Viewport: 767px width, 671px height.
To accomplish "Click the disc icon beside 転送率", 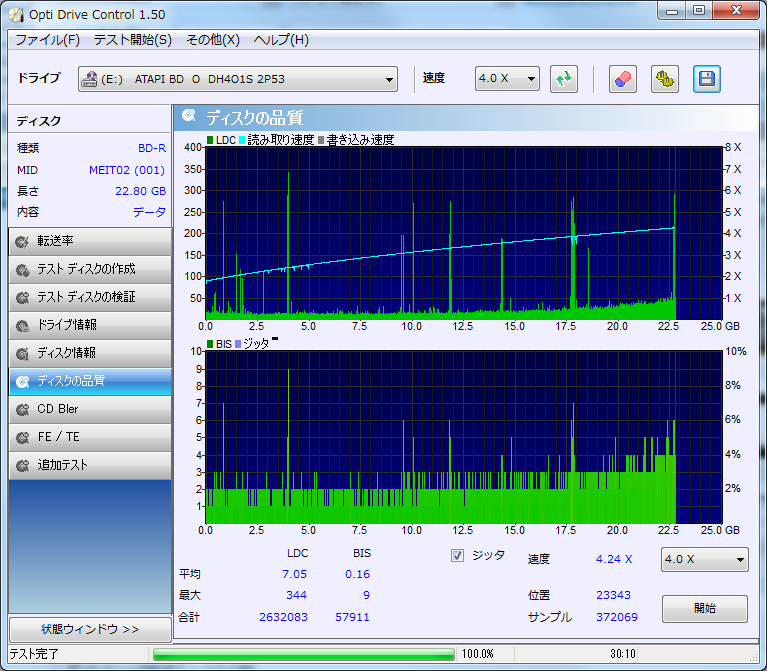I will pos(22,242).
